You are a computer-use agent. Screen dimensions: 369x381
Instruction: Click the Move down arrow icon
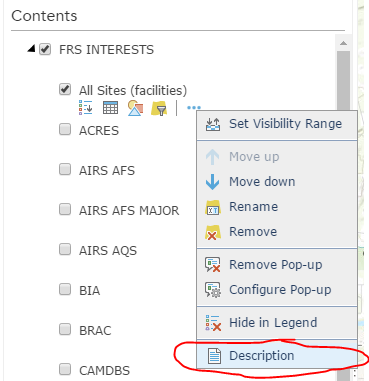pyautogui.click(x=212, y=182)
